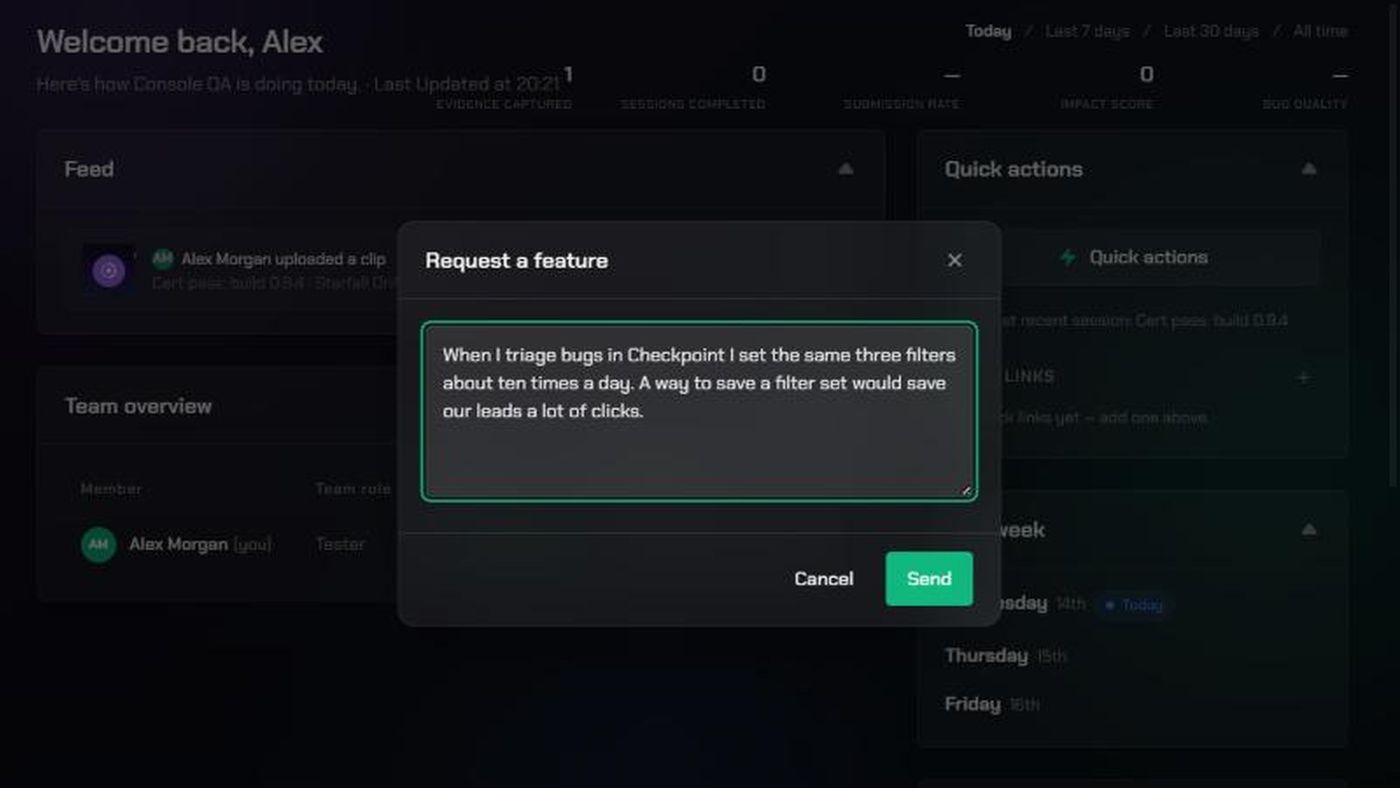Open the Quick actions lightning button
Image resolution: width=1400 pixels, height=788 pixels.
[1133, 257]
